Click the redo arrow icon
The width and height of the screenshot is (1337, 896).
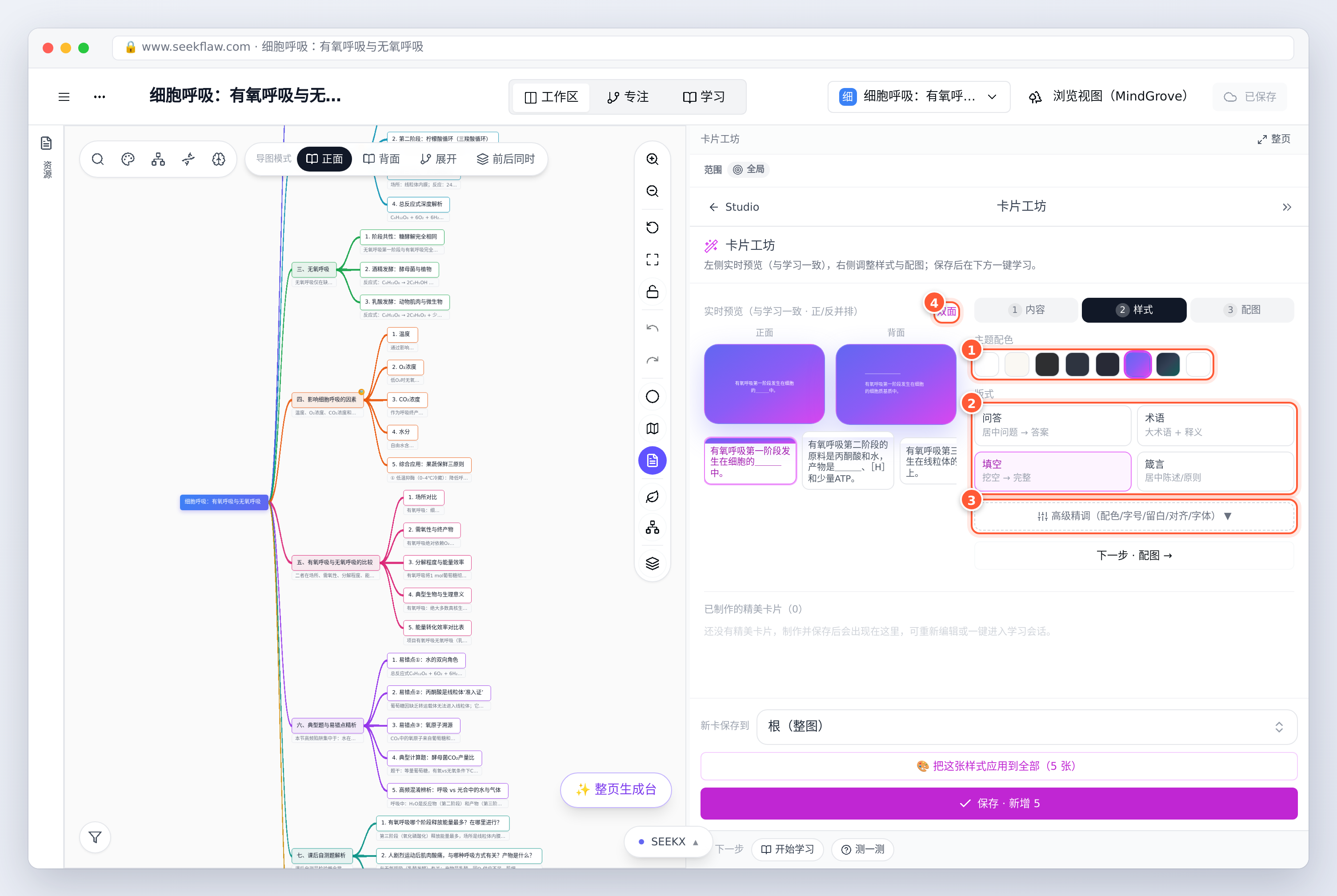(652, 360)
